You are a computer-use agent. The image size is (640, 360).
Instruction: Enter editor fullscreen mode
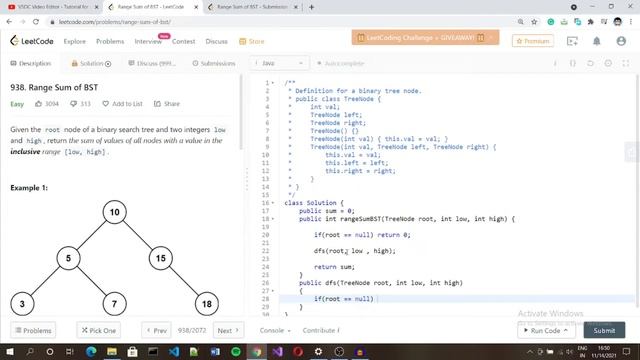click(x=626, y=63)
